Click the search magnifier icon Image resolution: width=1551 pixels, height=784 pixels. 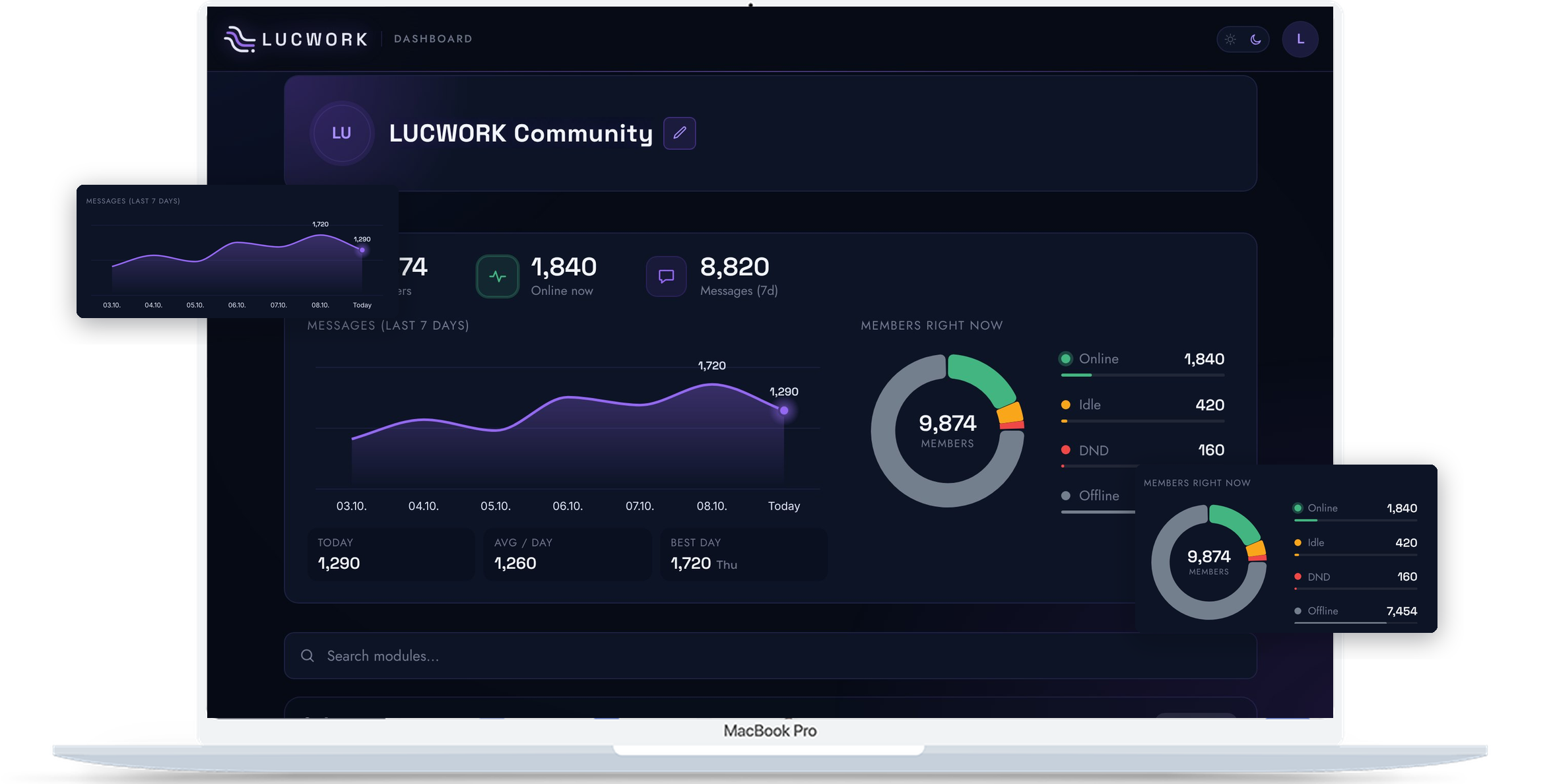tap(308, 656)
